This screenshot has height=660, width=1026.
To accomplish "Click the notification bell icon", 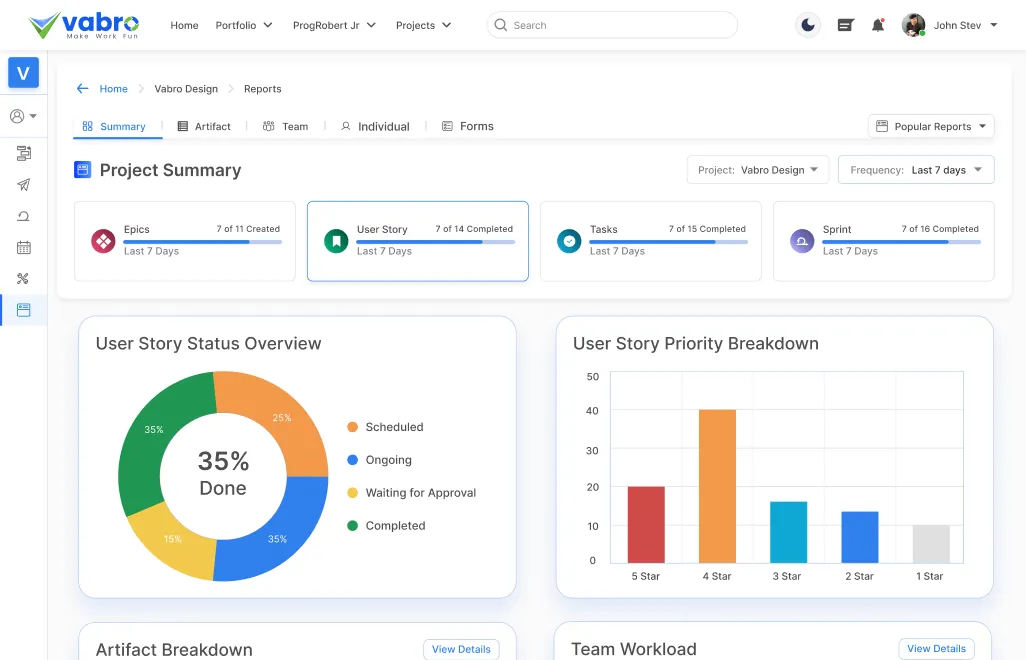I will (x=878, y=25).
